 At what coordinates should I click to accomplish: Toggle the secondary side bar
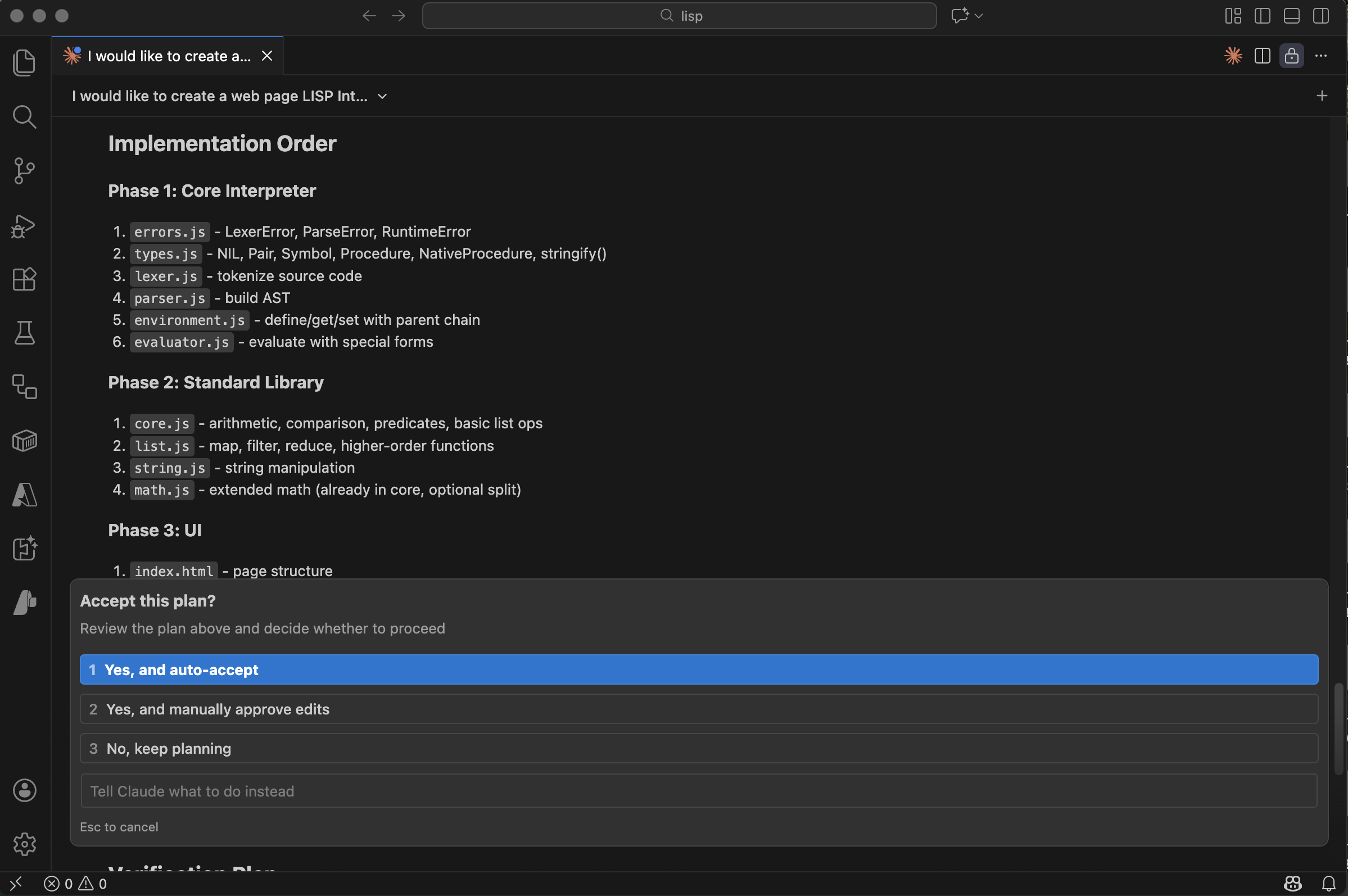(1321, 15)
